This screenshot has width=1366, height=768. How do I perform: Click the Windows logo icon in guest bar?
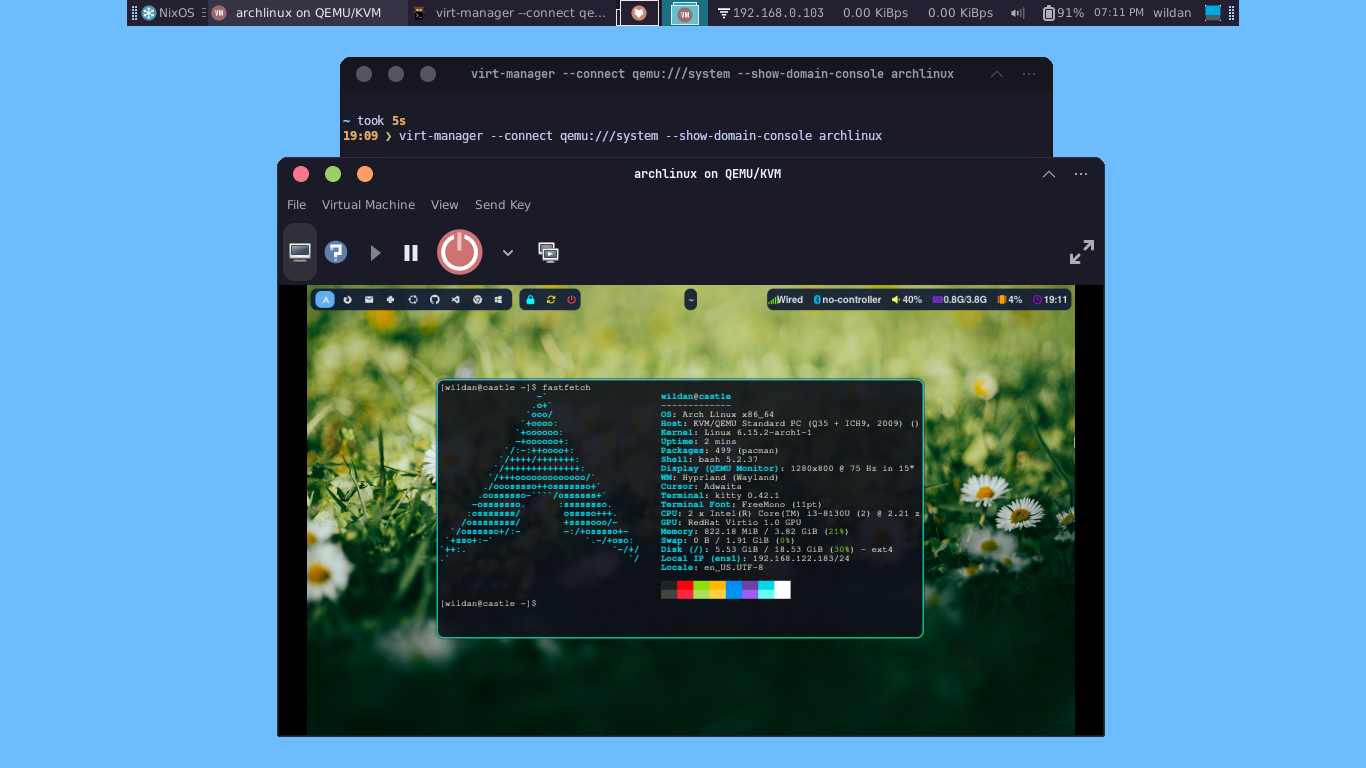pyautogui.click(x=499, y=299)
